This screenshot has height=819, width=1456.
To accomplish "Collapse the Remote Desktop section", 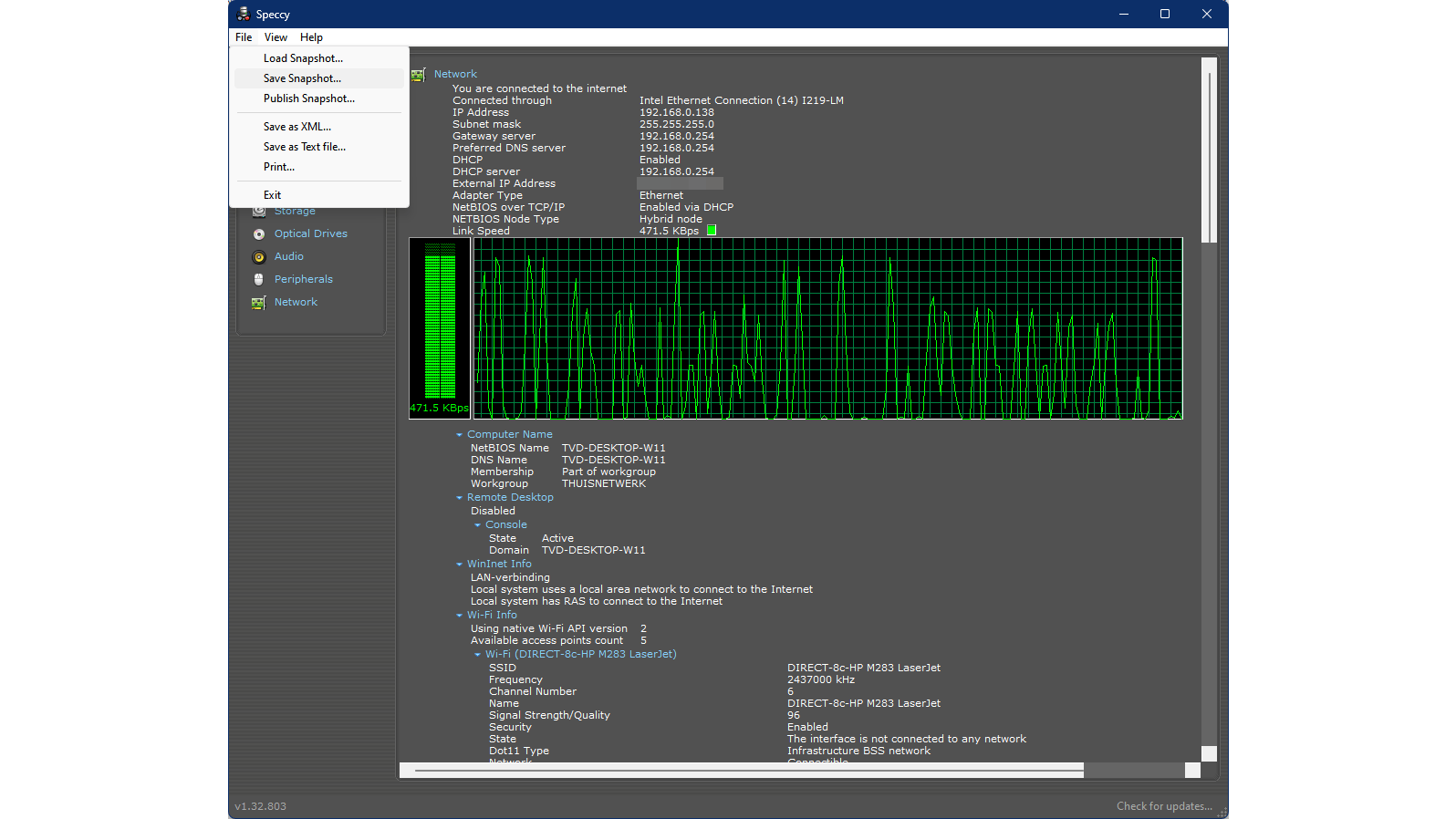I will [x=460, y=498].
